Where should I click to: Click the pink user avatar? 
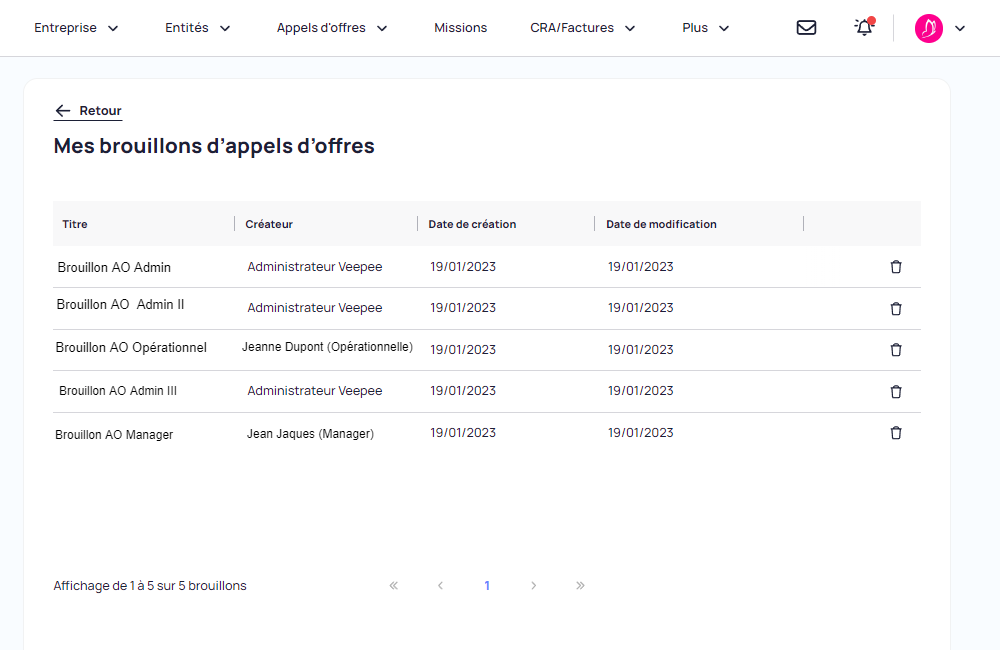click(x=929, y=28)
